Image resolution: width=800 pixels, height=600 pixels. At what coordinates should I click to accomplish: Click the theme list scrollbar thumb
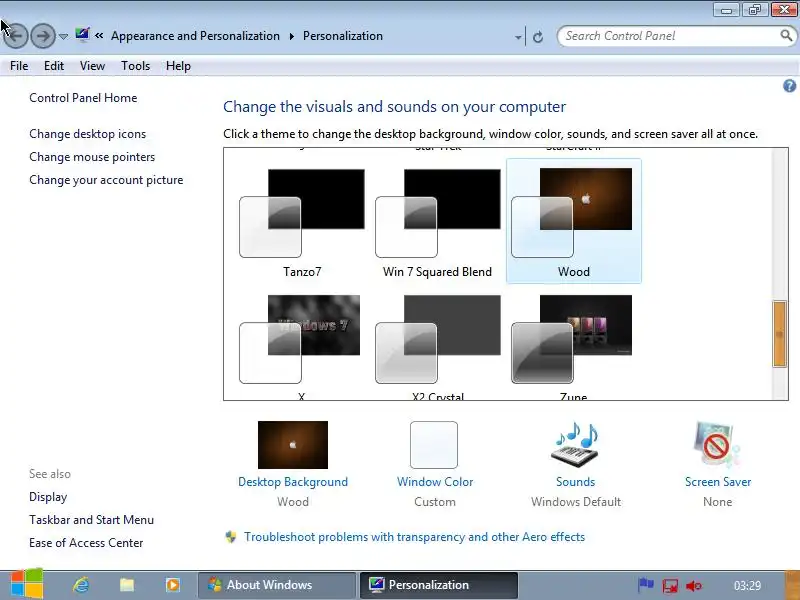click(x=779, y=334)
